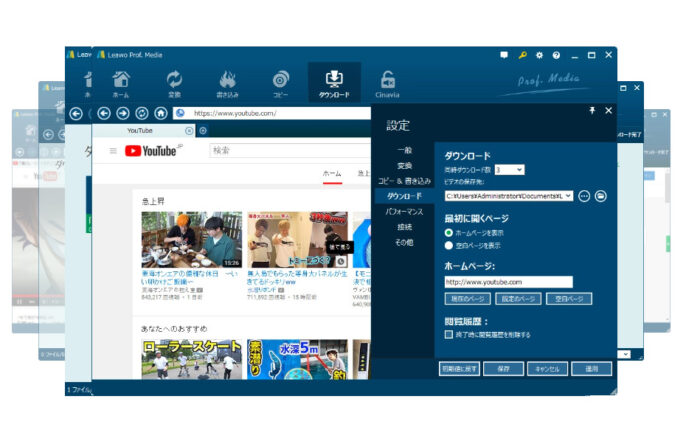Pin the 設定 settings panel

[592, 110]
